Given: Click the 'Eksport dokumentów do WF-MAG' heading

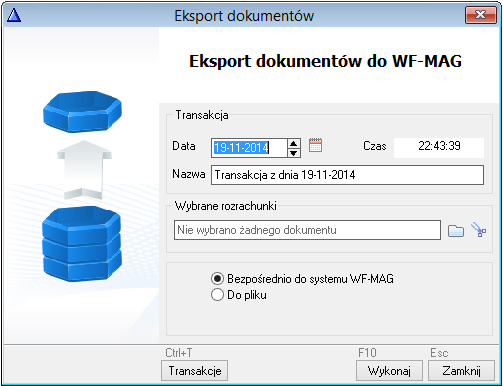Looking at the screenshot, I should click(x=326, y=61).
